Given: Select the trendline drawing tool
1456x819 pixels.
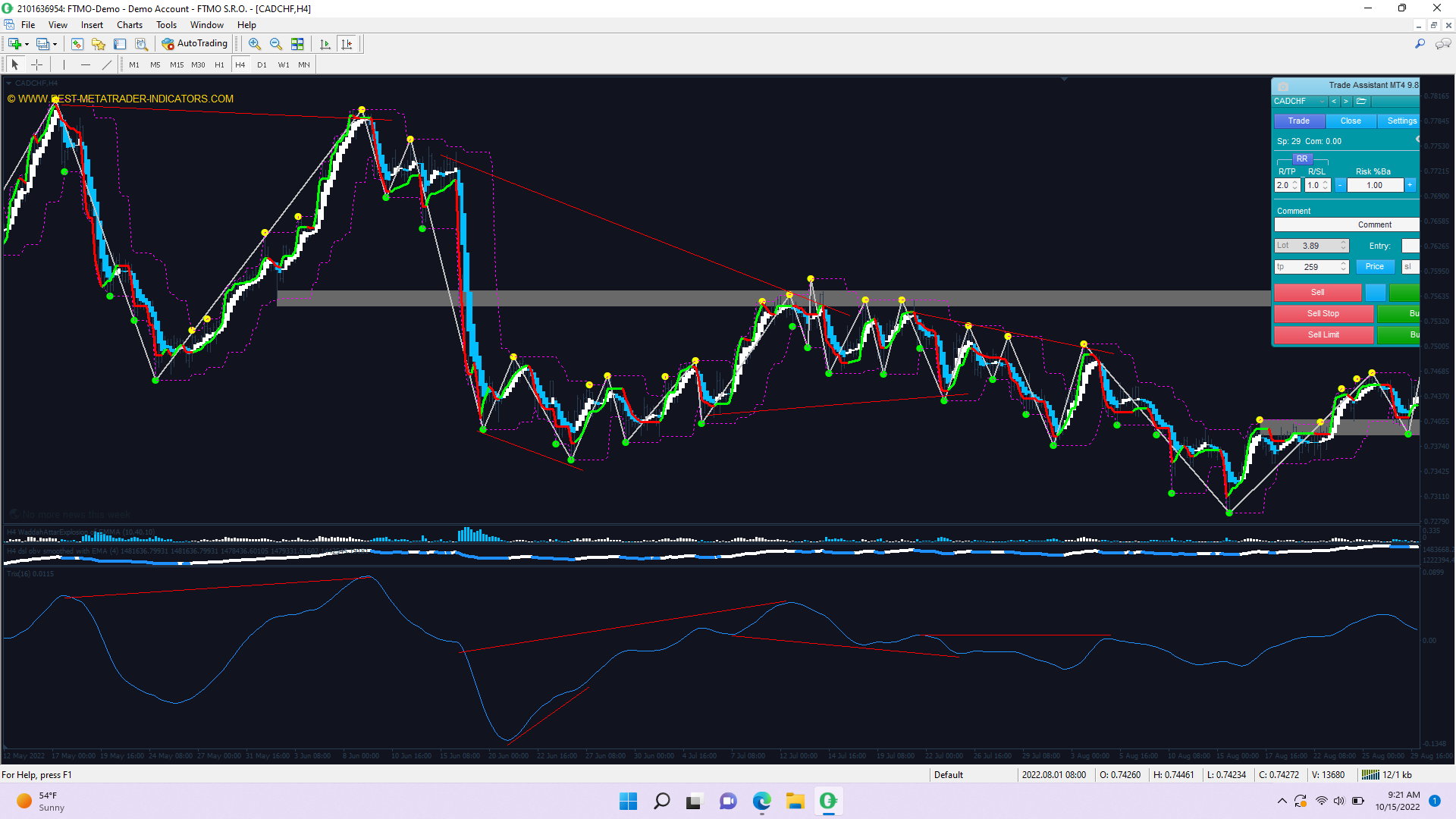Looking at the screenshot, I should pyautogui.click(x=107, y=64).
